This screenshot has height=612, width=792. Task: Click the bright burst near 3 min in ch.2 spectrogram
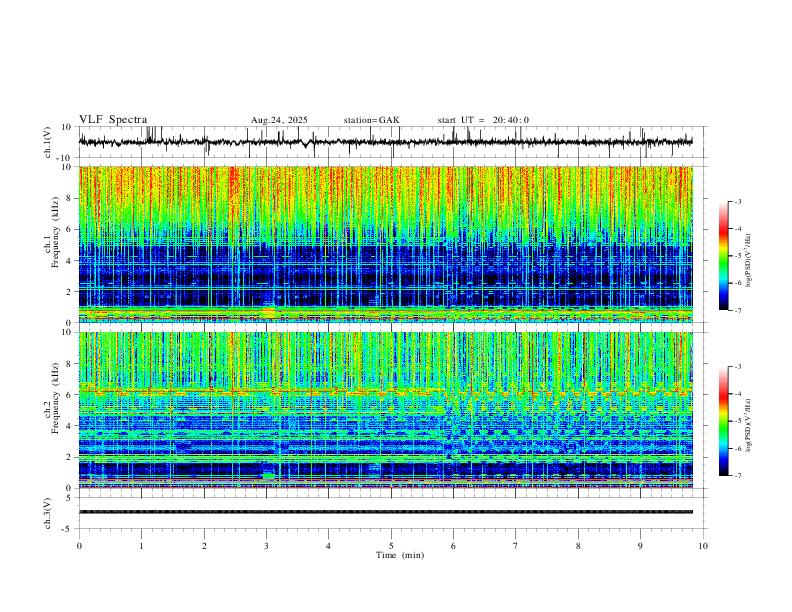pos(269,476)
